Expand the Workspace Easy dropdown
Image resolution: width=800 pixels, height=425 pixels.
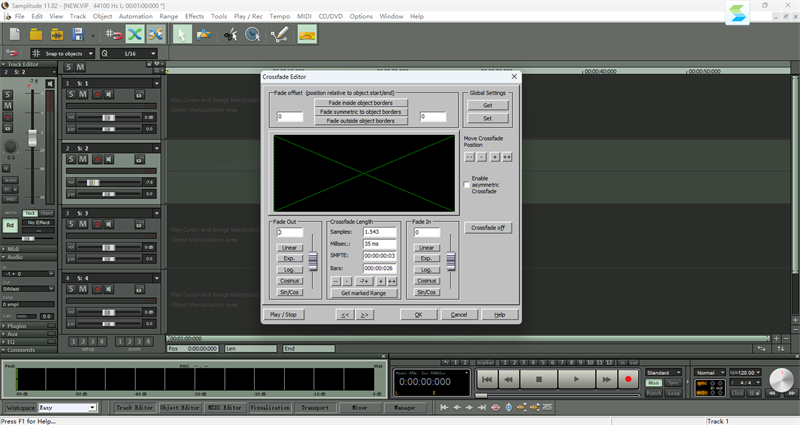click(92, 408)
